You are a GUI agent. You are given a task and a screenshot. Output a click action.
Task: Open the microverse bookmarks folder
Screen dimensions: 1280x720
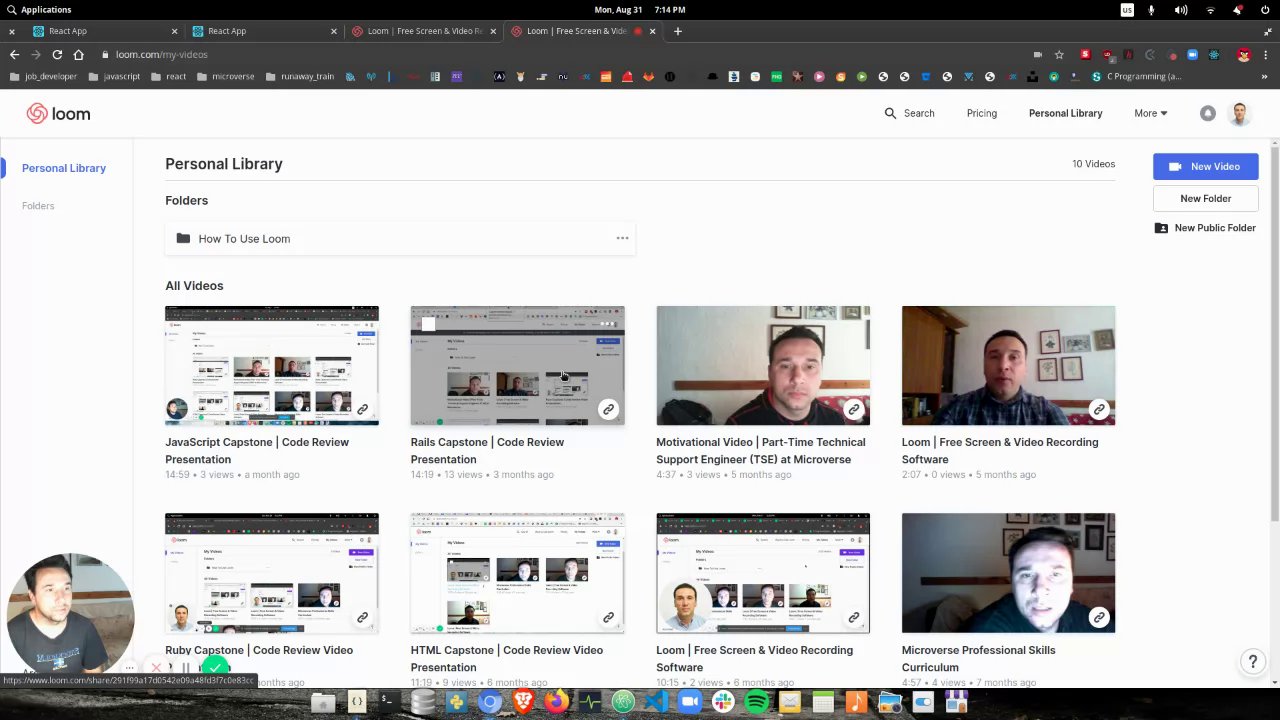pyautogui.click(x=226, y=77)
